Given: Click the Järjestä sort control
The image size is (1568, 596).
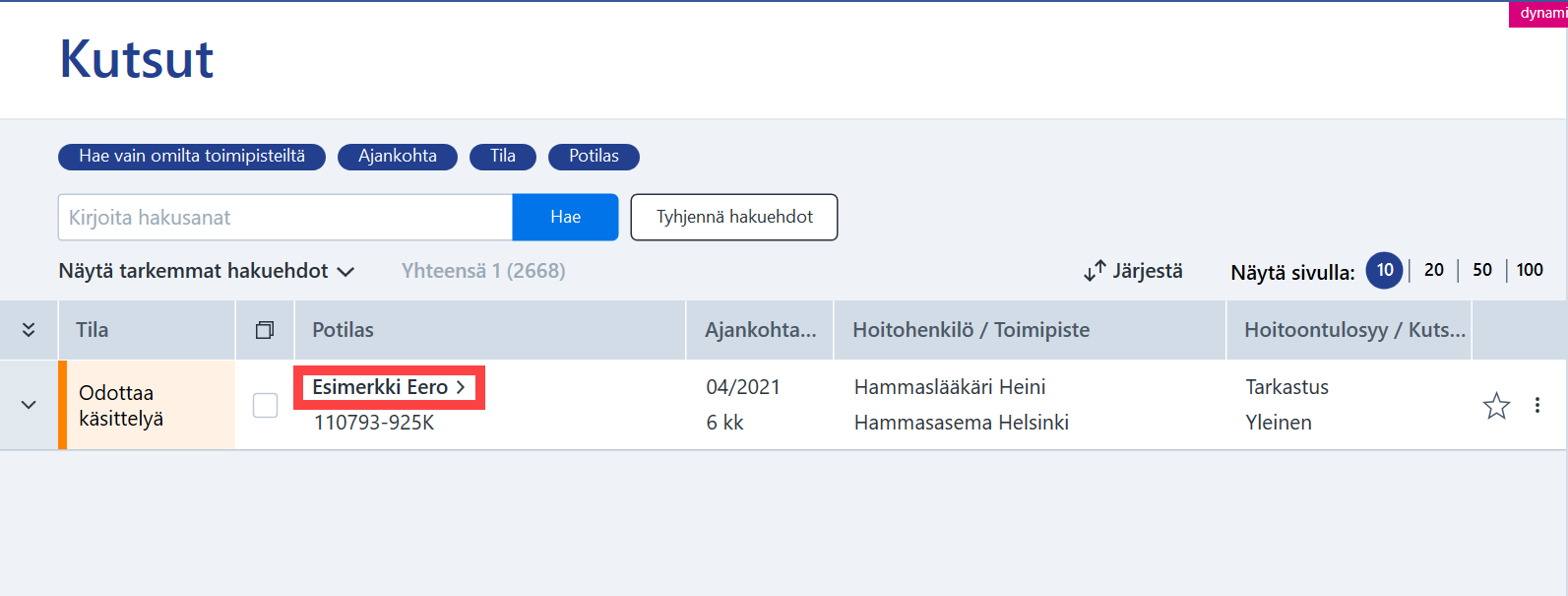Looking at the screenshot, I should (1133, 271).
